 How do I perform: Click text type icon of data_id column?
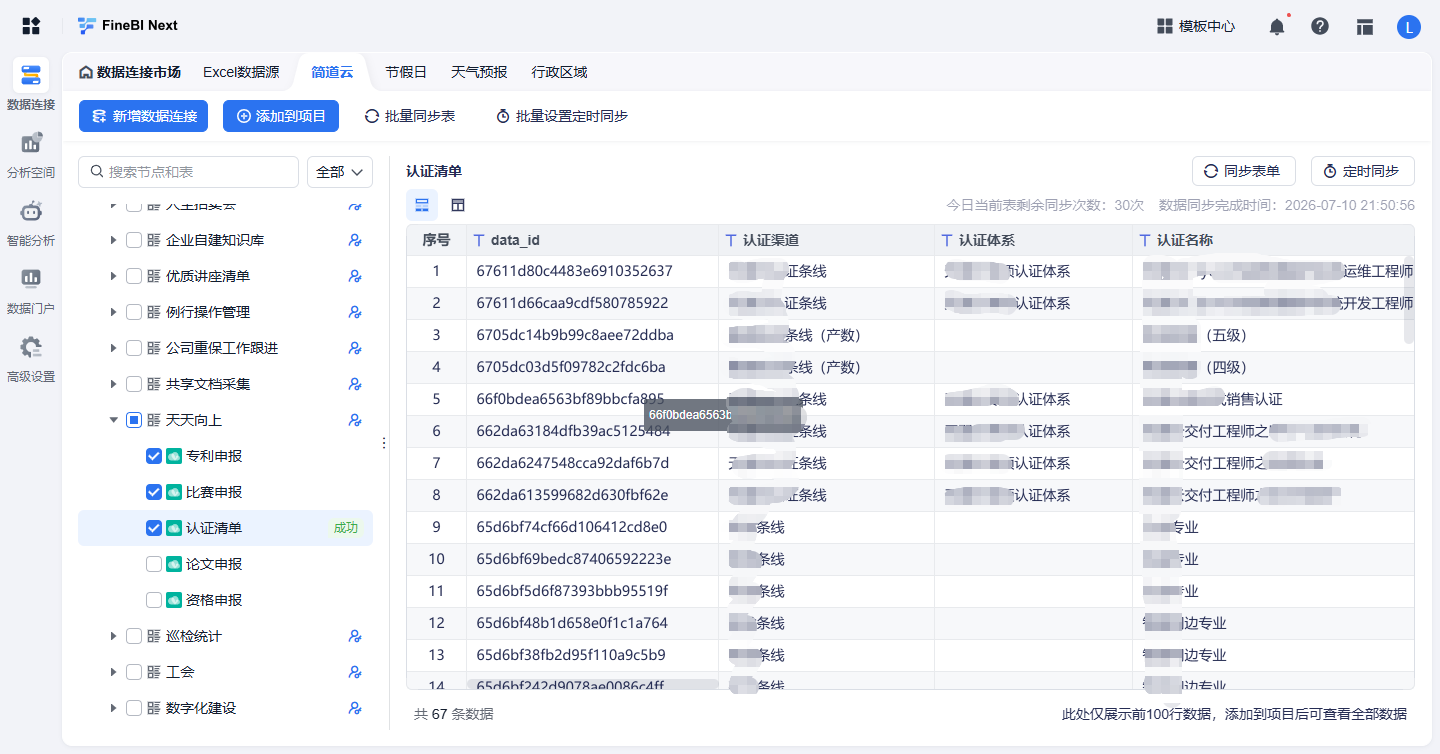click(479, 240)
